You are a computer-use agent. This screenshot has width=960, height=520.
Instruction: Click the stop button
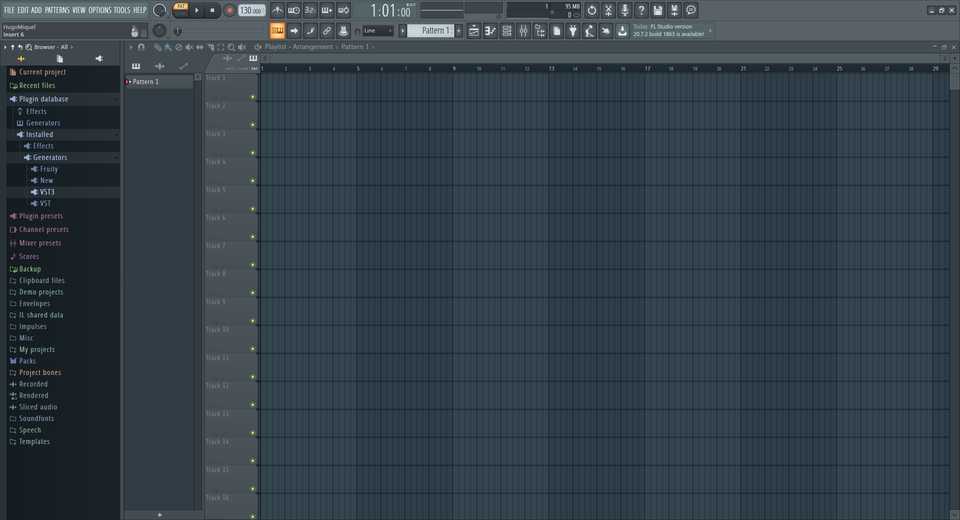tap(212, 10)
